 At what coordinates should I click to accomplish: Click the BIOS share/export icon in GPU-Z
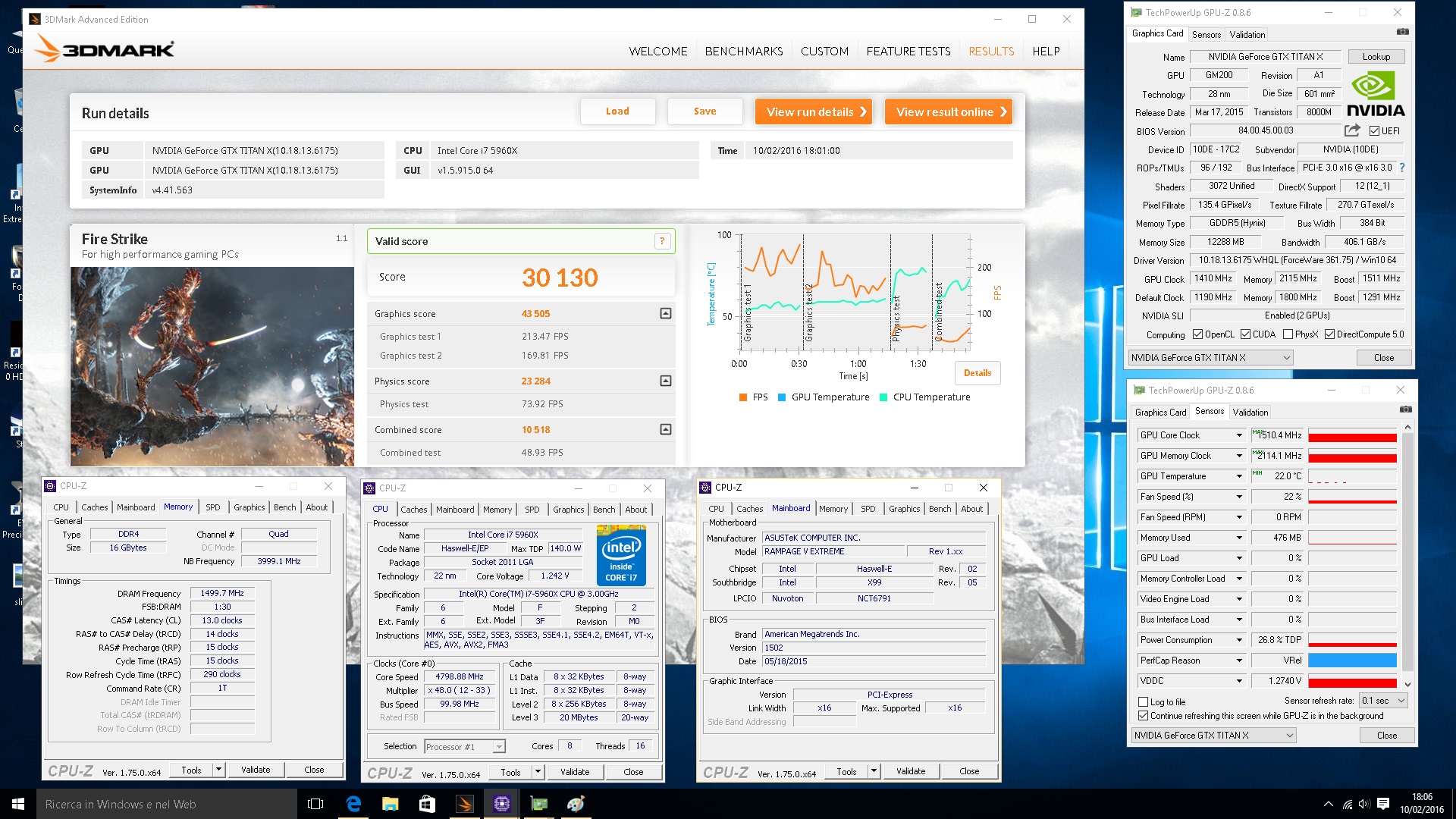coord(1352,130)
